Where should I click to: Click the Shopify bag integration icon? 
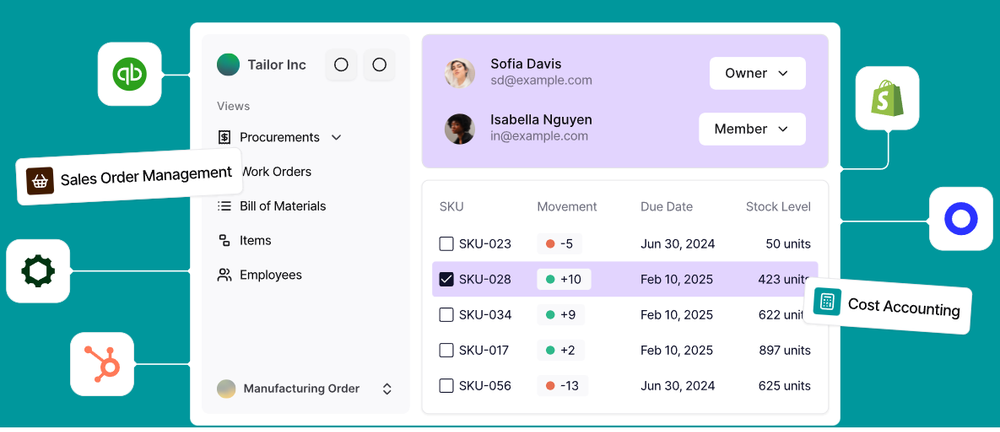[x=887, y=98]
